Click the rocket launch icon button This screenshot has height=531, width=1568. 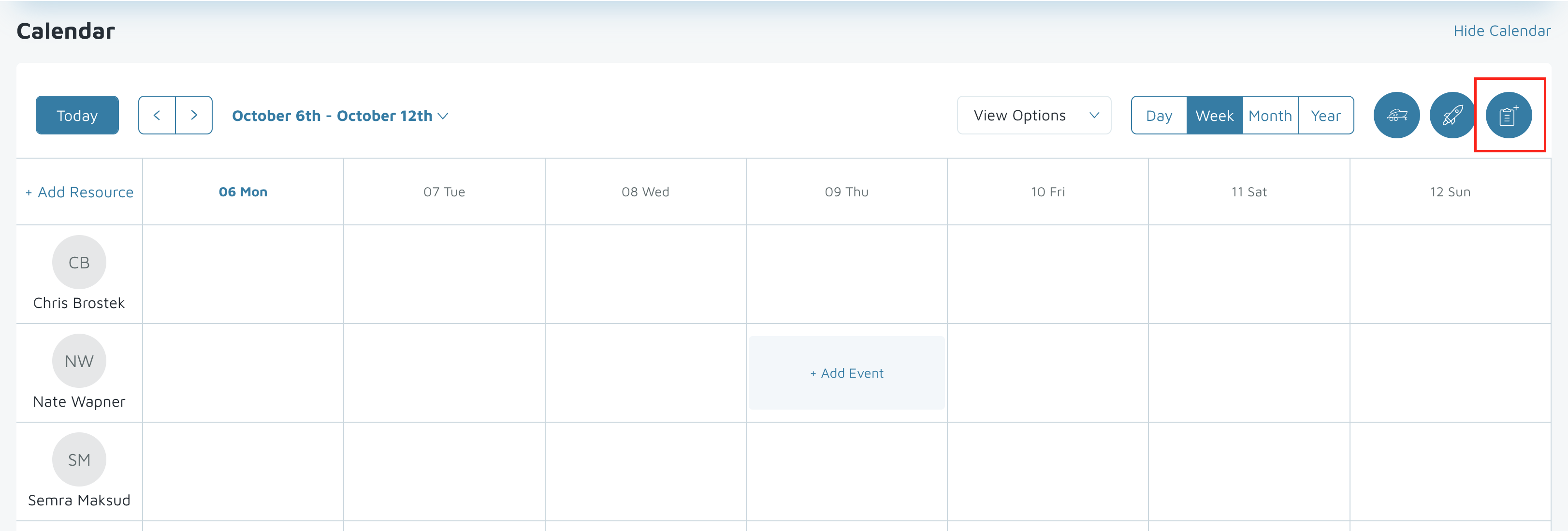[x=1452, y=115]
